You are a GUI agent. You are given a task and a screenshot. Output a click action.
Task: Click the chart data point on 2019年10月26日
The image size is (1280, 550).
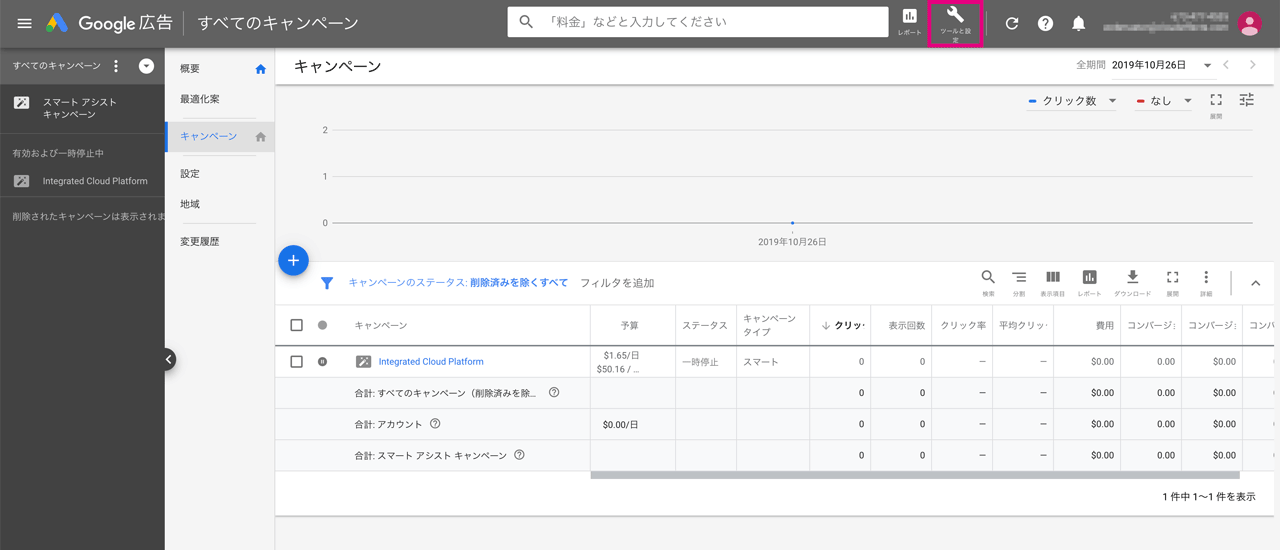pyautogui.click(x=792, y=223)
